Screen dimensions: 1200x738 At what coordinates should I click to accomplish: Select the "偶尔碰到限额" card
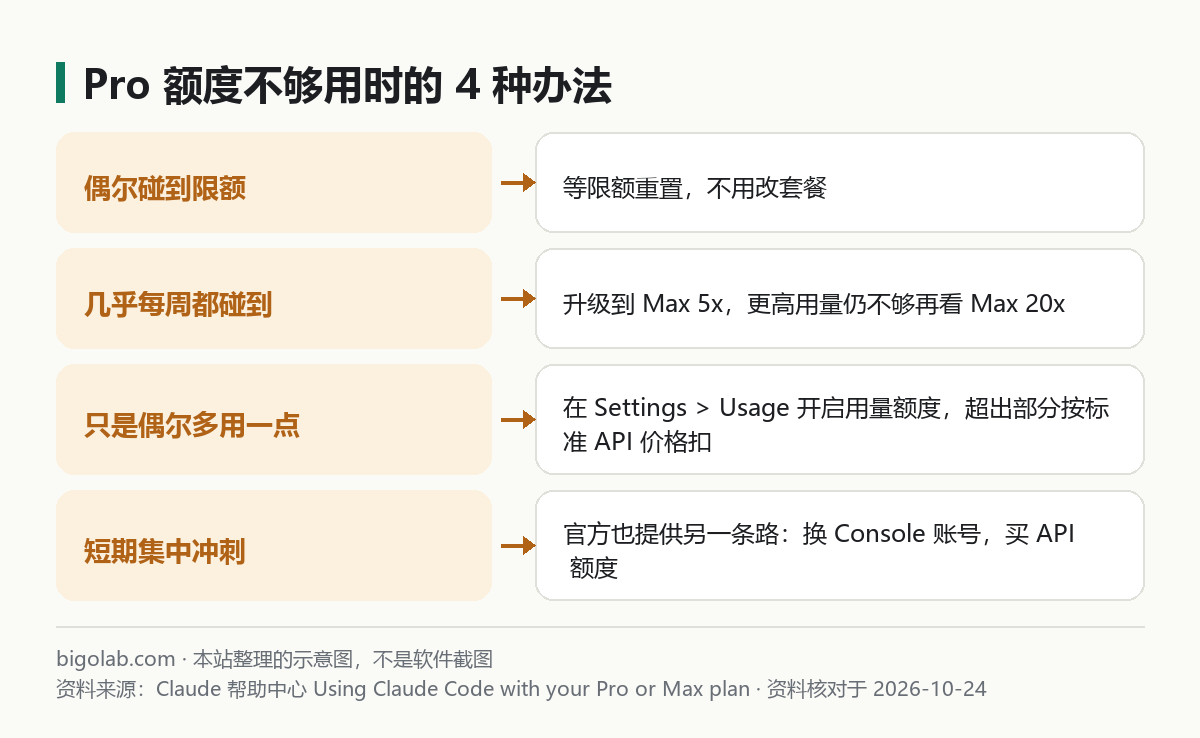(274, 183)
